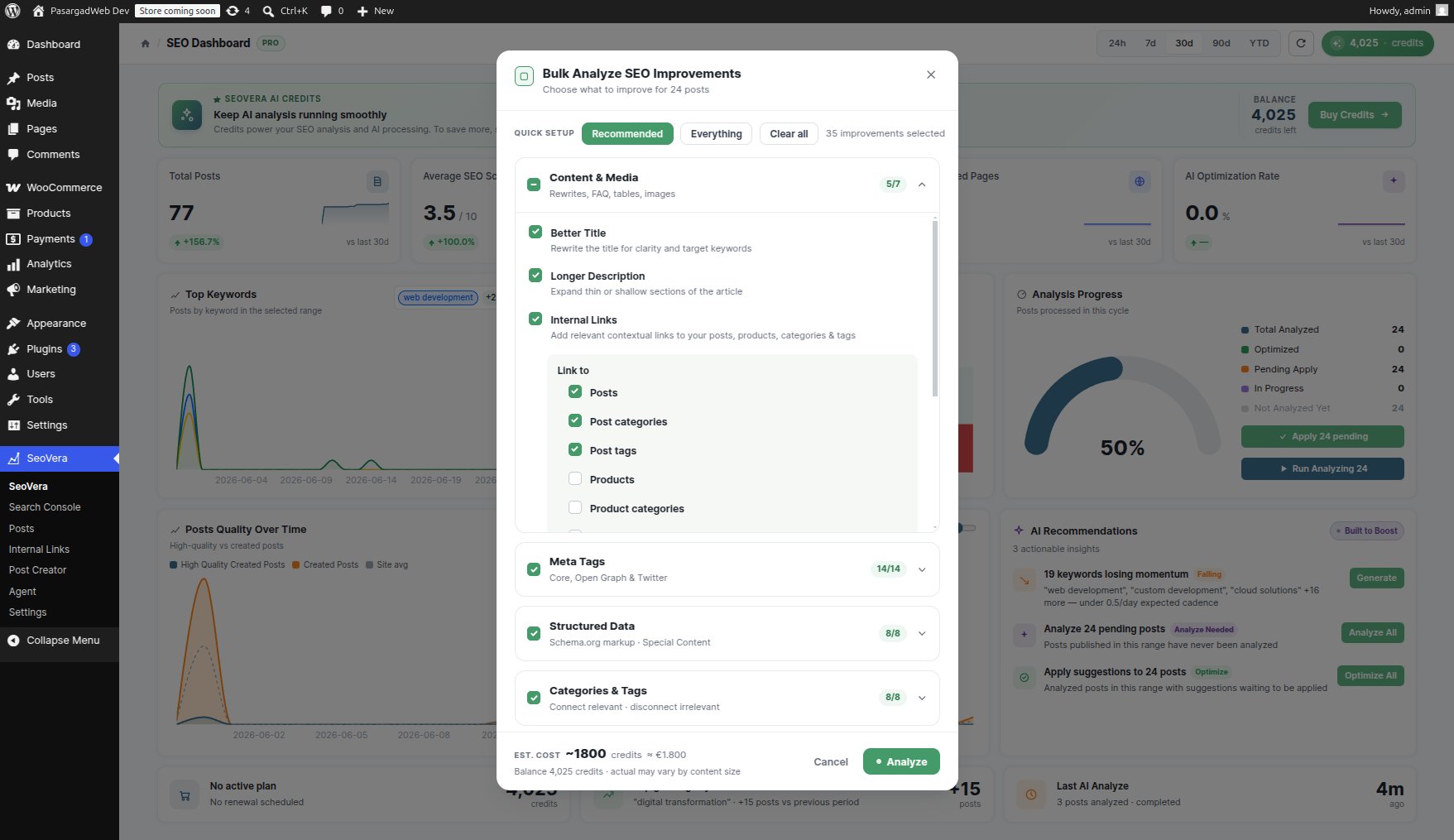Viewport: 1454px width, 840px height.
Task: Click the modal improvements list scrollbar
Action: (x=935, y=308)
